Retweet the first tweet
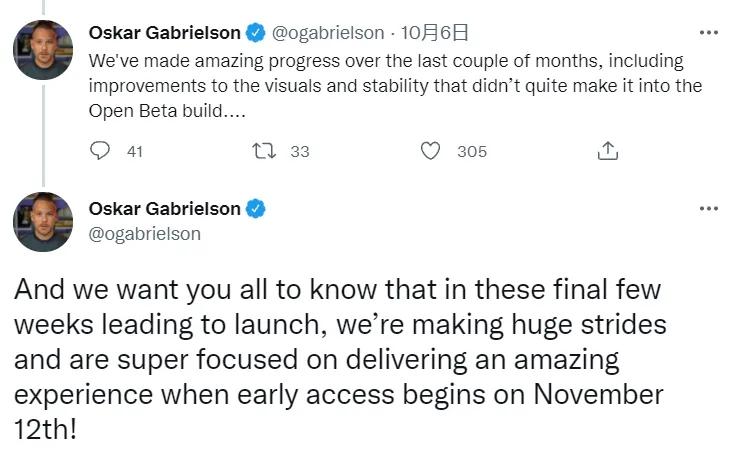 tap(265, 151)
